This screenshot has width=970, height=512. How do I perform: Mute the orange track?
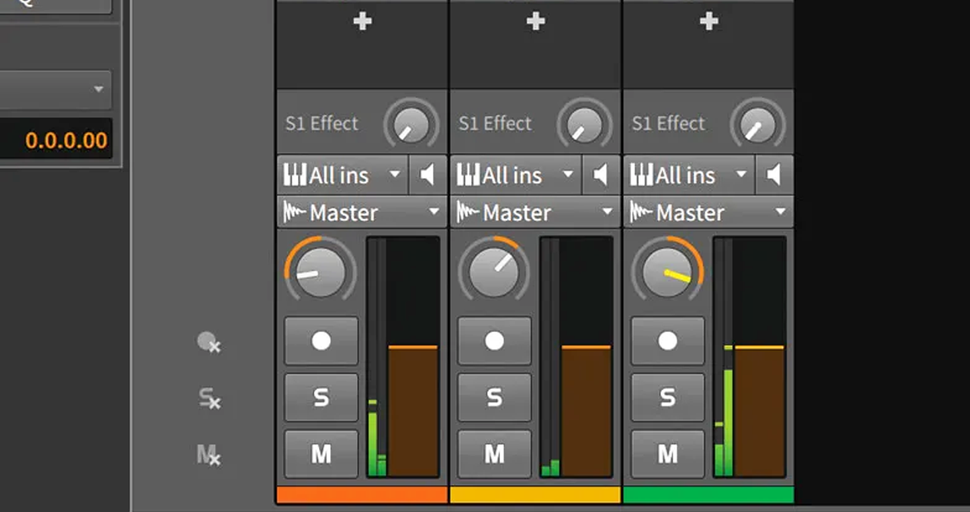pos(321,454)
